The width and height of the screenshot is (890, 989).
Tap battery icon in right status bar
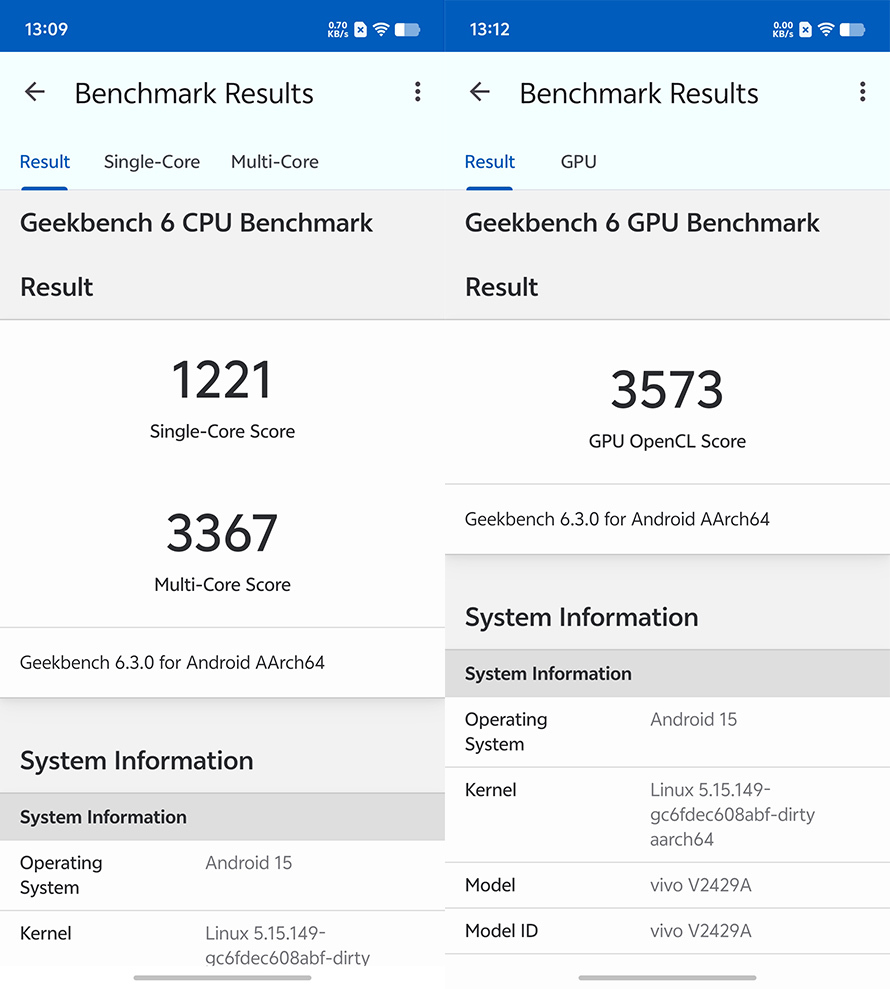[x=853, y=29]
